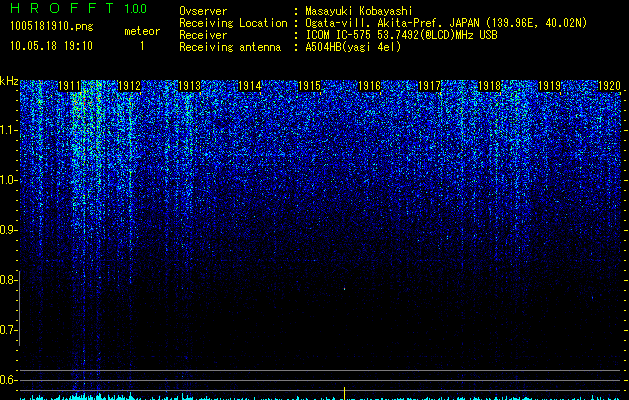Image resolution: width=629 pixels, height=400 pixels.
Task: Click the Receiving Location label
Action: pyautogui.click(x=233, y=23)
